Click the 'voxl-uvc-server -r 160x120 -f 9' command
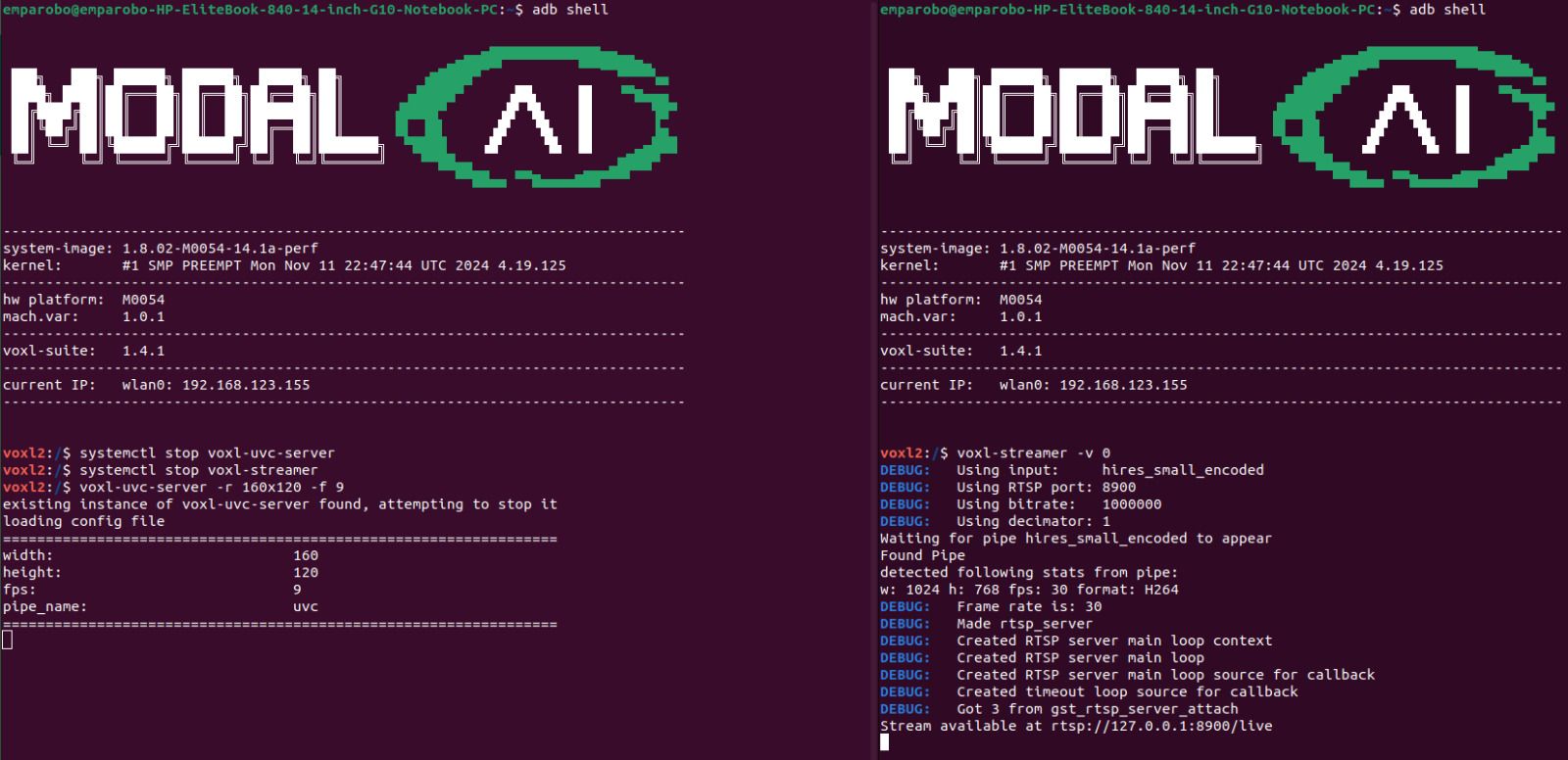 tap(212, 487)
